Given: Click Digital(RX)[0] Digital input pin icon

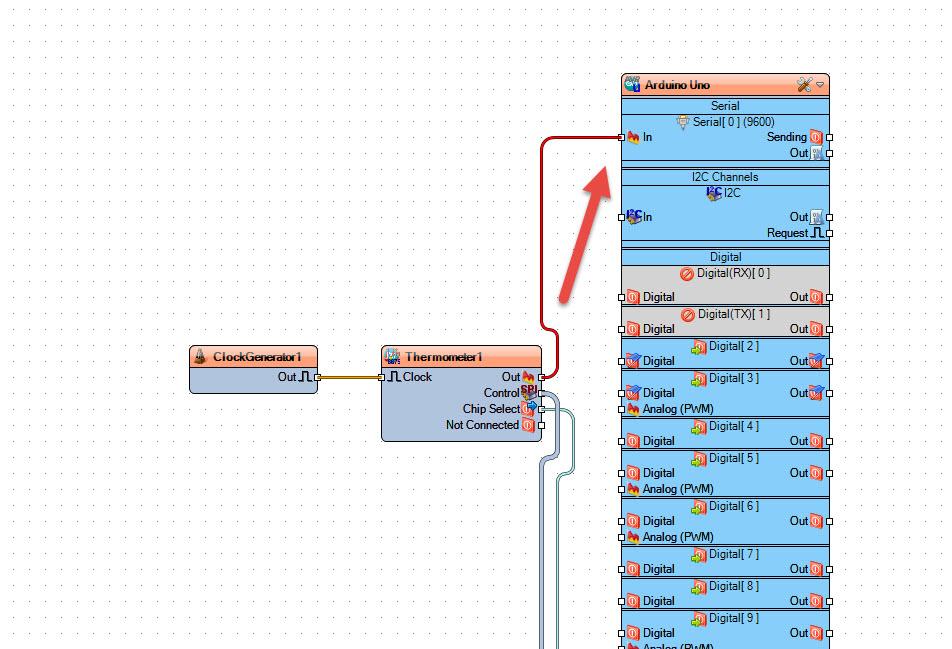Looking at the screenshot, I should tap(633, 297).
